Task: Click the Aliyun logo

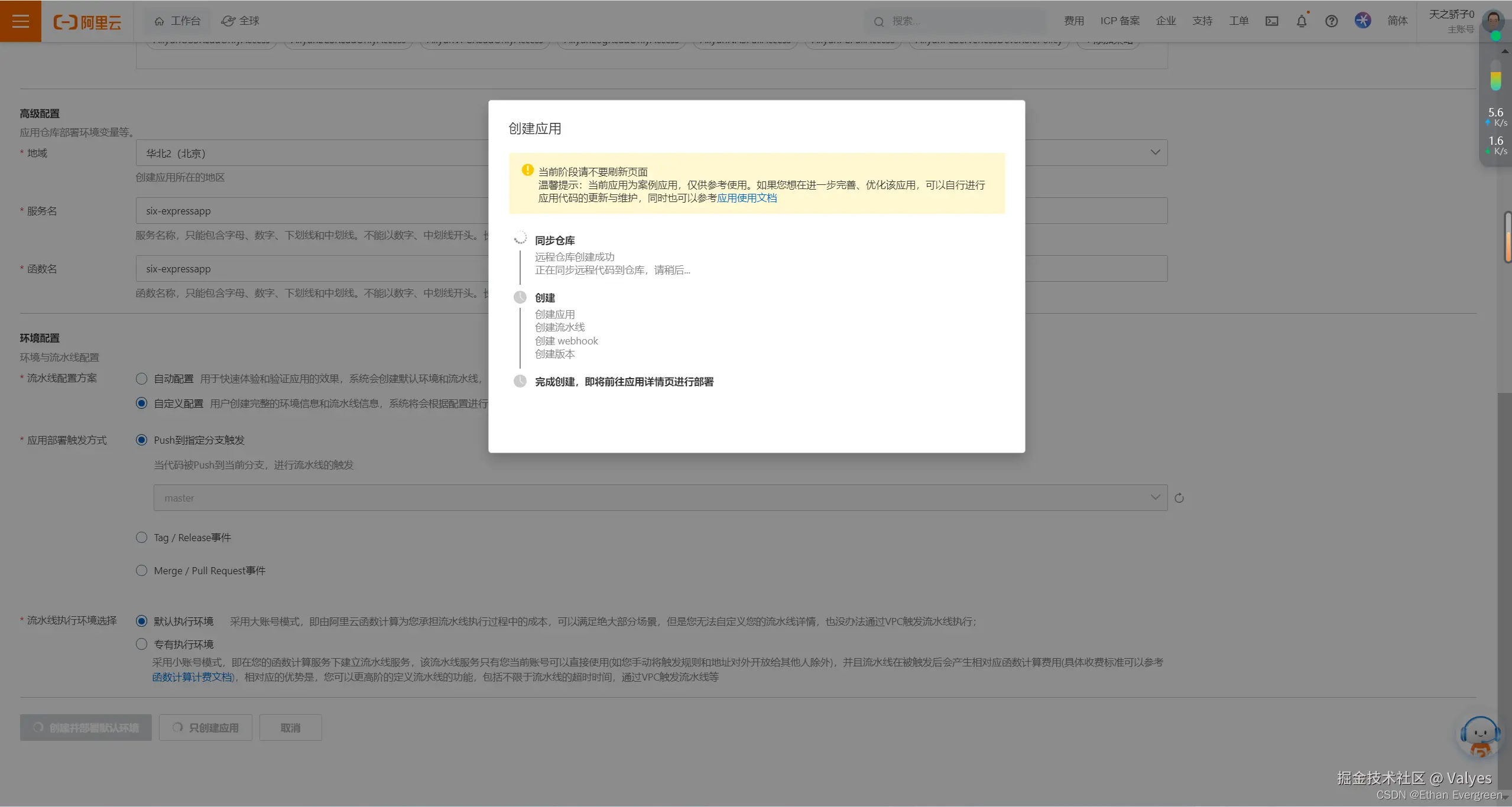Action: (x=87, y=22)
